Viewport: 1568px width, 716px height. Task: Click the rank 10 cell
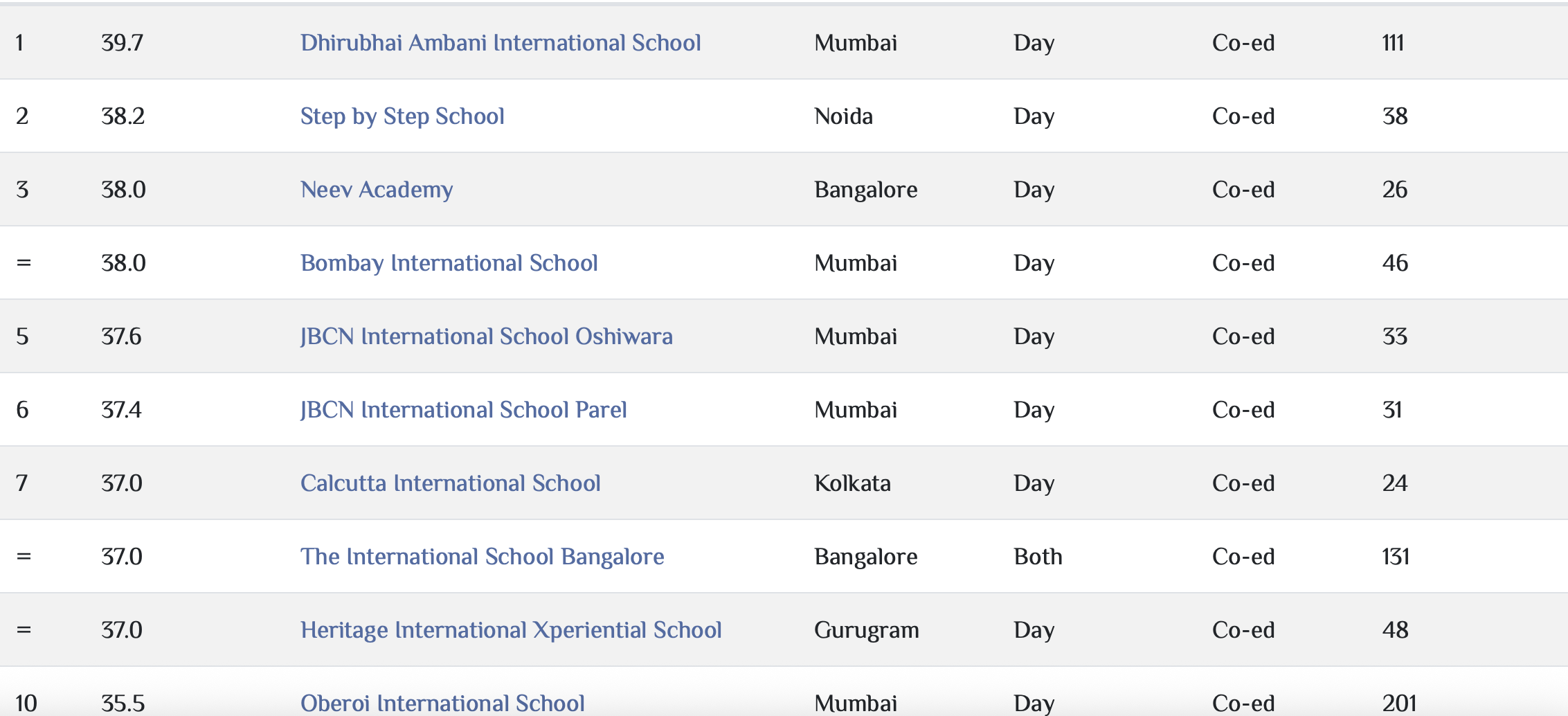point(26,703)
